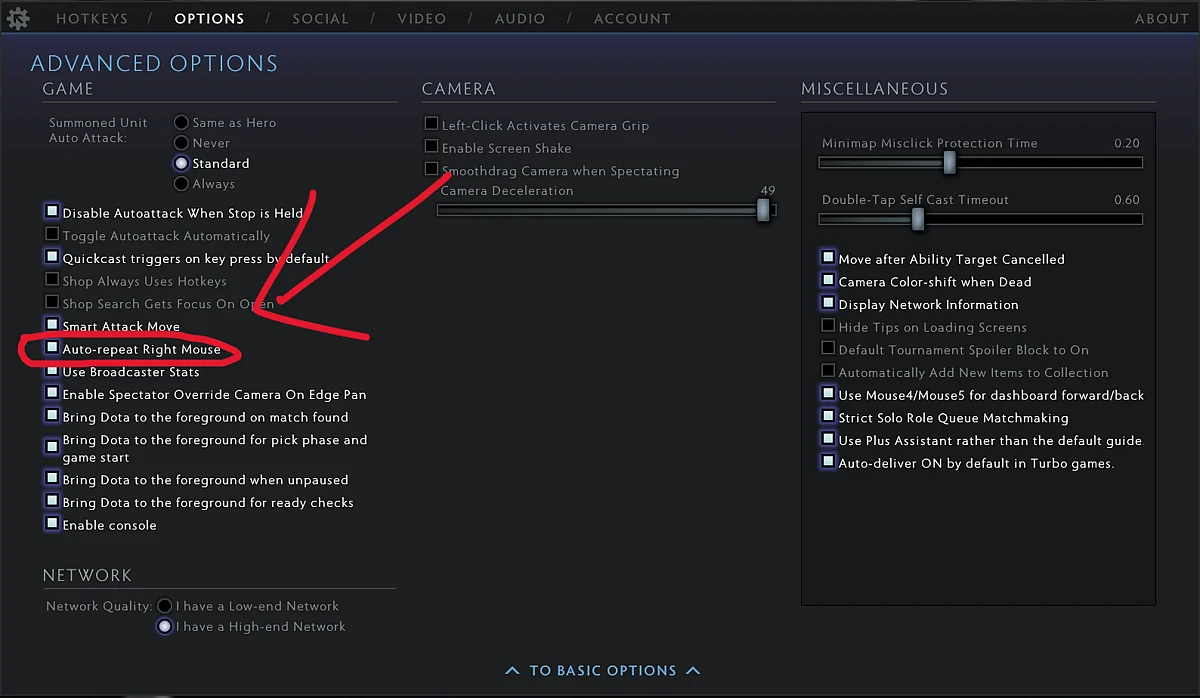Toggle Camera Color-shift when Dead
This screenshot has height=698, width=1200.
(x=828, y=281)
